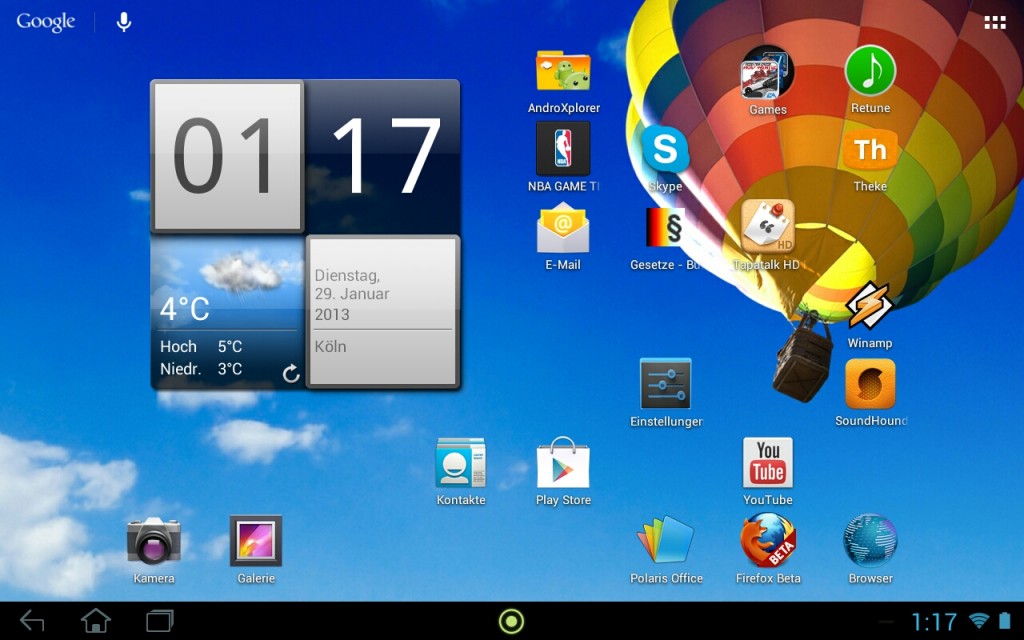Screen dimensions: 1024x640
Task: Tap the Google search logo
Action: [46, 22]
